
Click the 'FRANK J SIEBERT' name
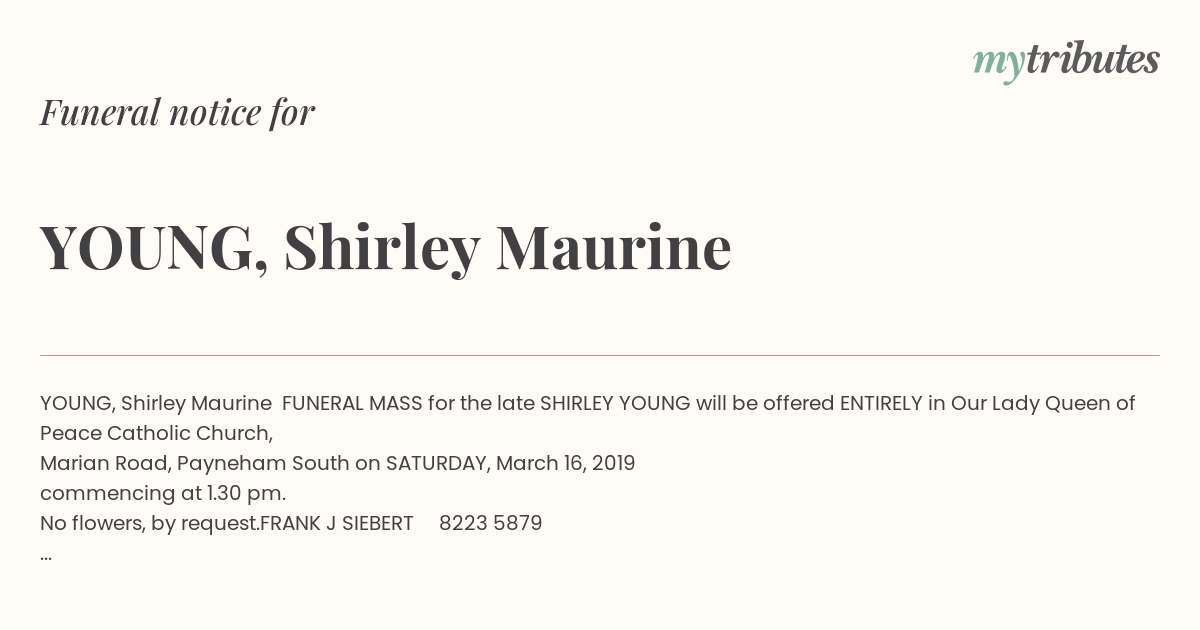click(x=337, y=523)
